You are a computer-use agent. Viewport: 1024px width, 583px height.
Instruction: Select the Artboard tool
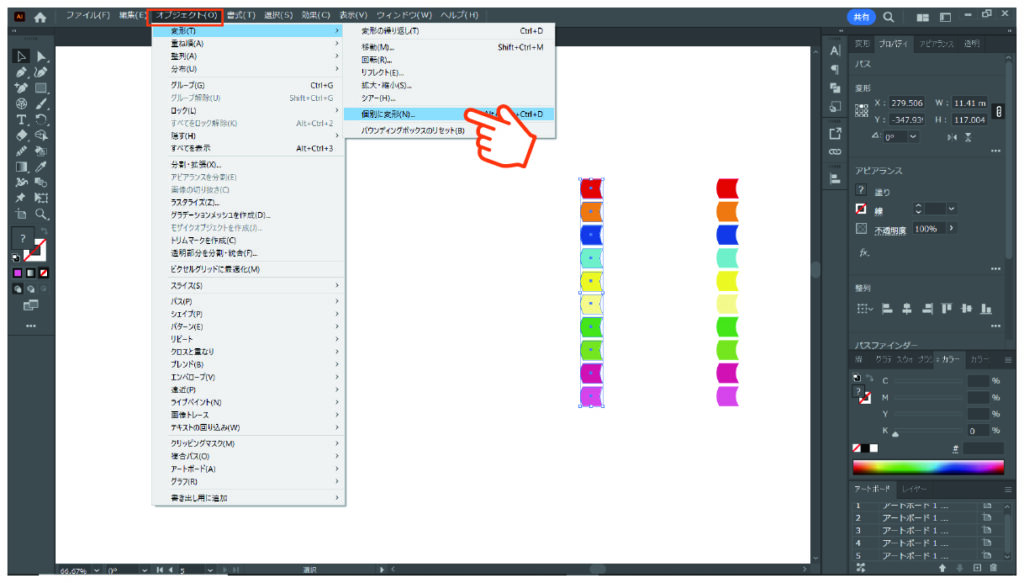click(21, 214)
